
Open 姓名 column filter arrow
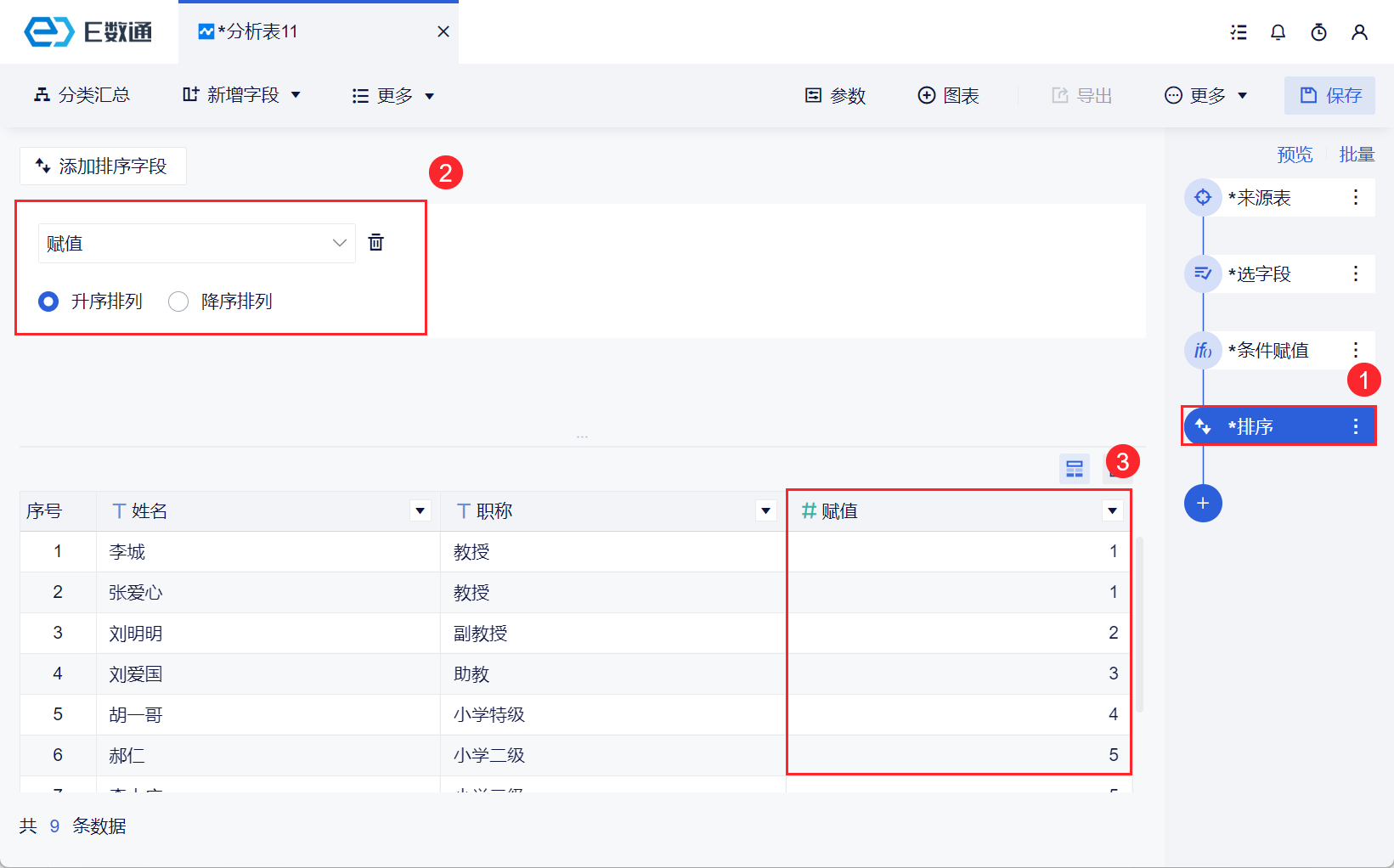420,511
